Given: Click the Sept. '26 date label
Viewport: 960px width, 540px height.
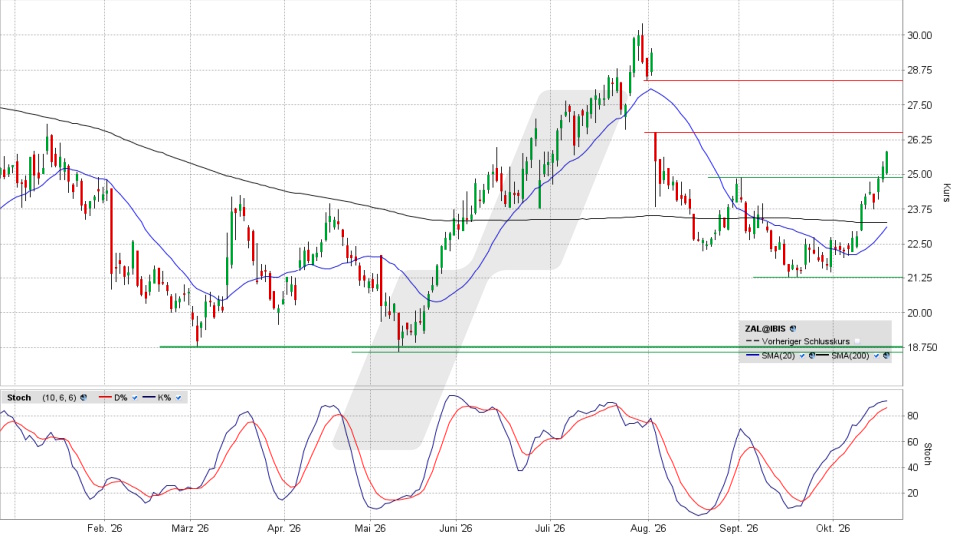Looking at the screenshot, I should pyautogui.click(x=739, y=528).
